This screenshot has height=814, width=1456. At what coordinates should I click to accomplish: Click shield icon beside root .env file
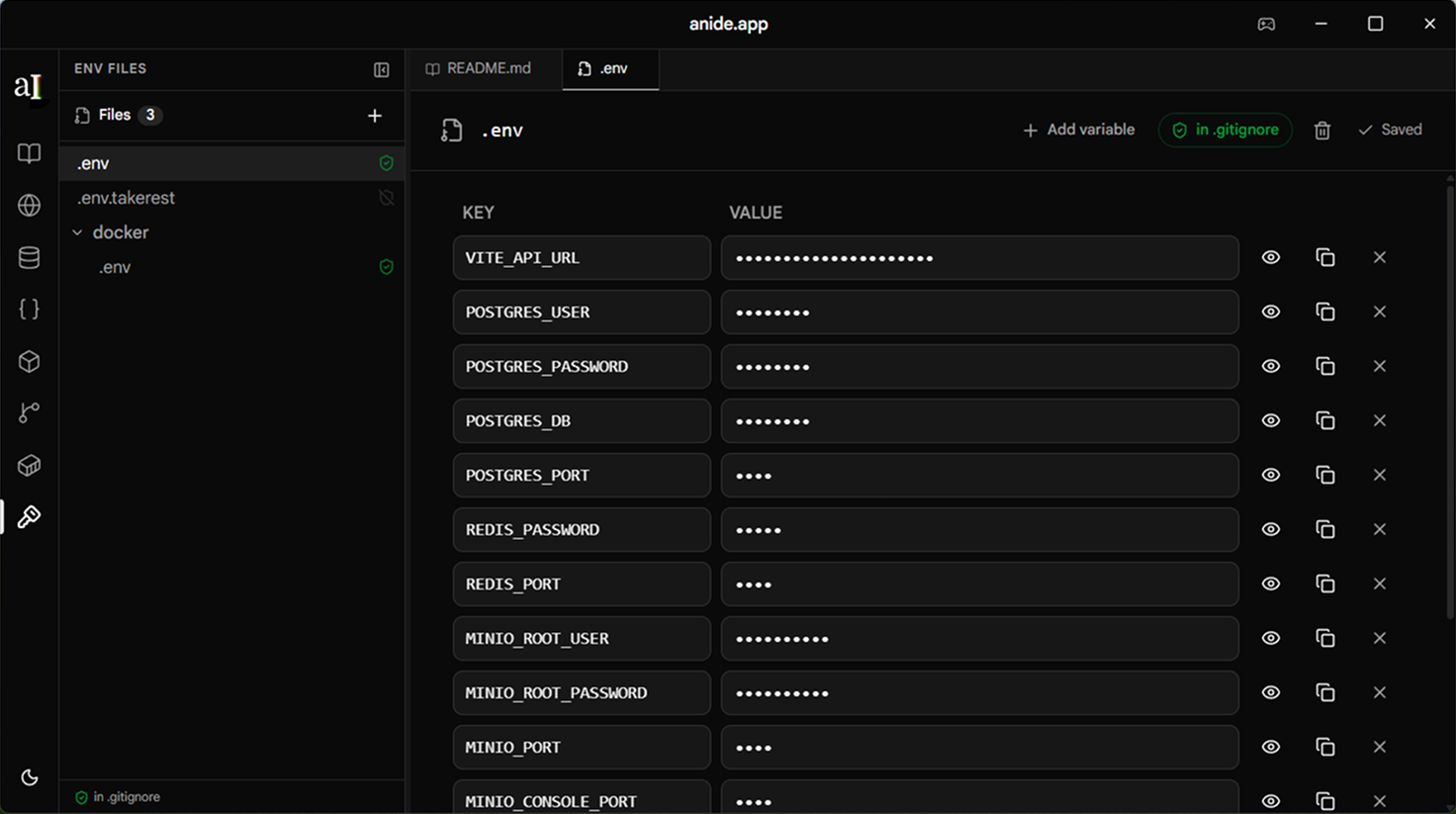387,163
